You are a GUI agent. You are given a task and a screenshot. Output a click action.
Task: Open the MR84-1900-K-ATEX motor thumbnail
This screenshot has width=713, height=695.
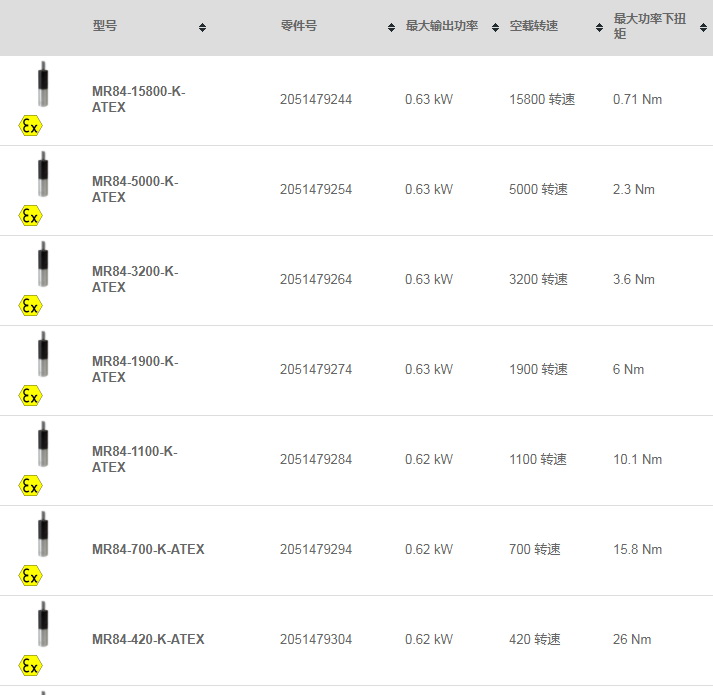(43, 354)
